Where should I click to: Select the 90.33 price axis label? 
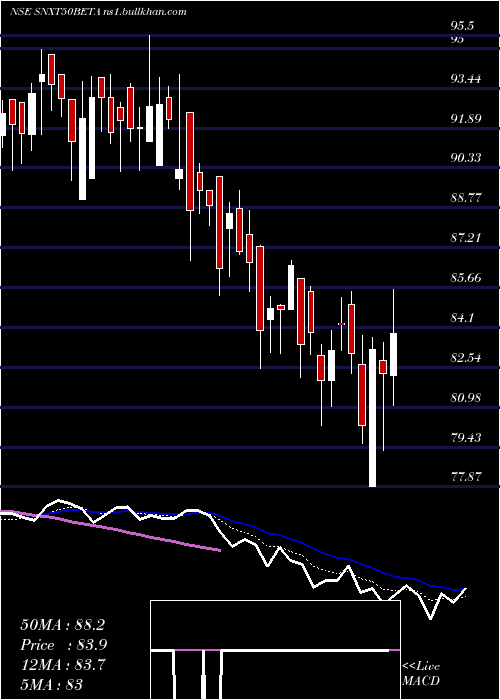[466, 158]
